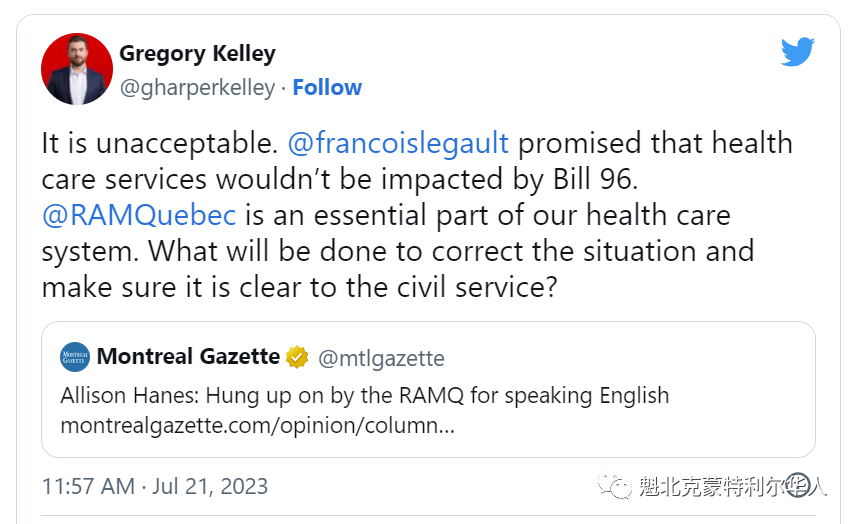Click the "make sure it is clear" line
Image resolution: width=855 pixels, height=524 pixels.
click(299, 287)
